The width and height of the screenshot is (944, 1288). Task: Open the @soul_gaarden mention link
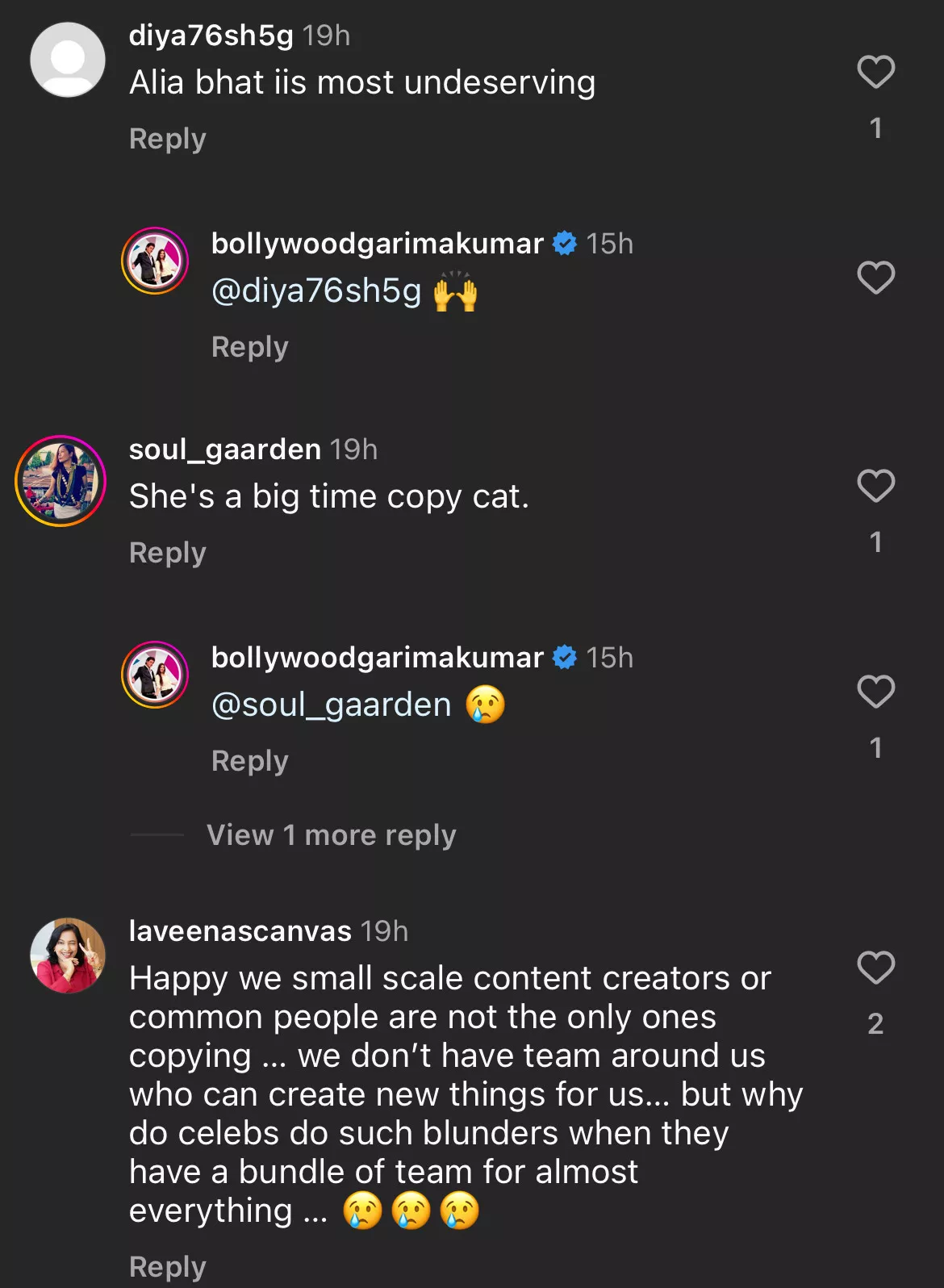(x=331, y=705)
